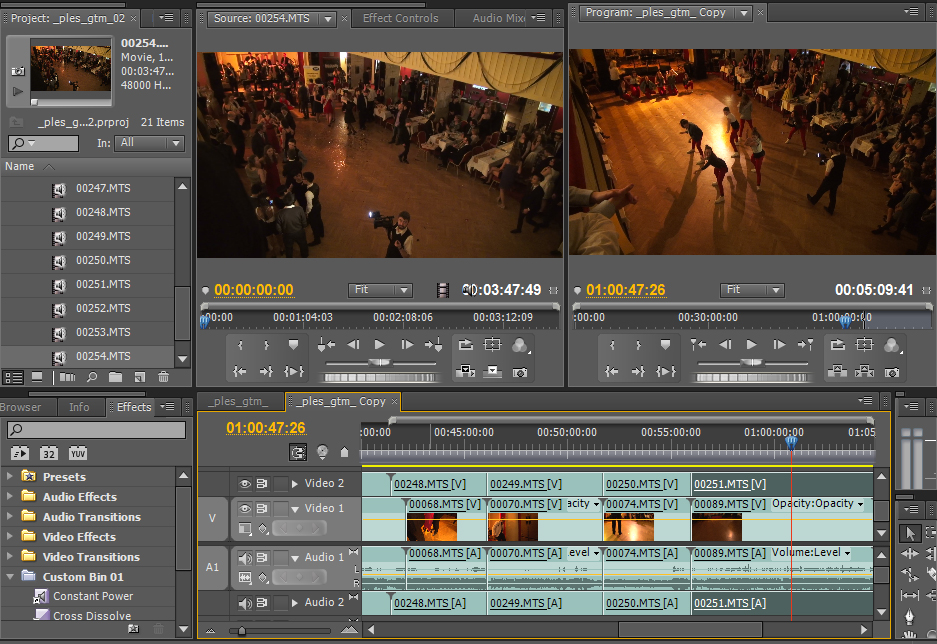937x644 pixels.
Task: Hide the Video 2 track output
Action: (244, 483)
